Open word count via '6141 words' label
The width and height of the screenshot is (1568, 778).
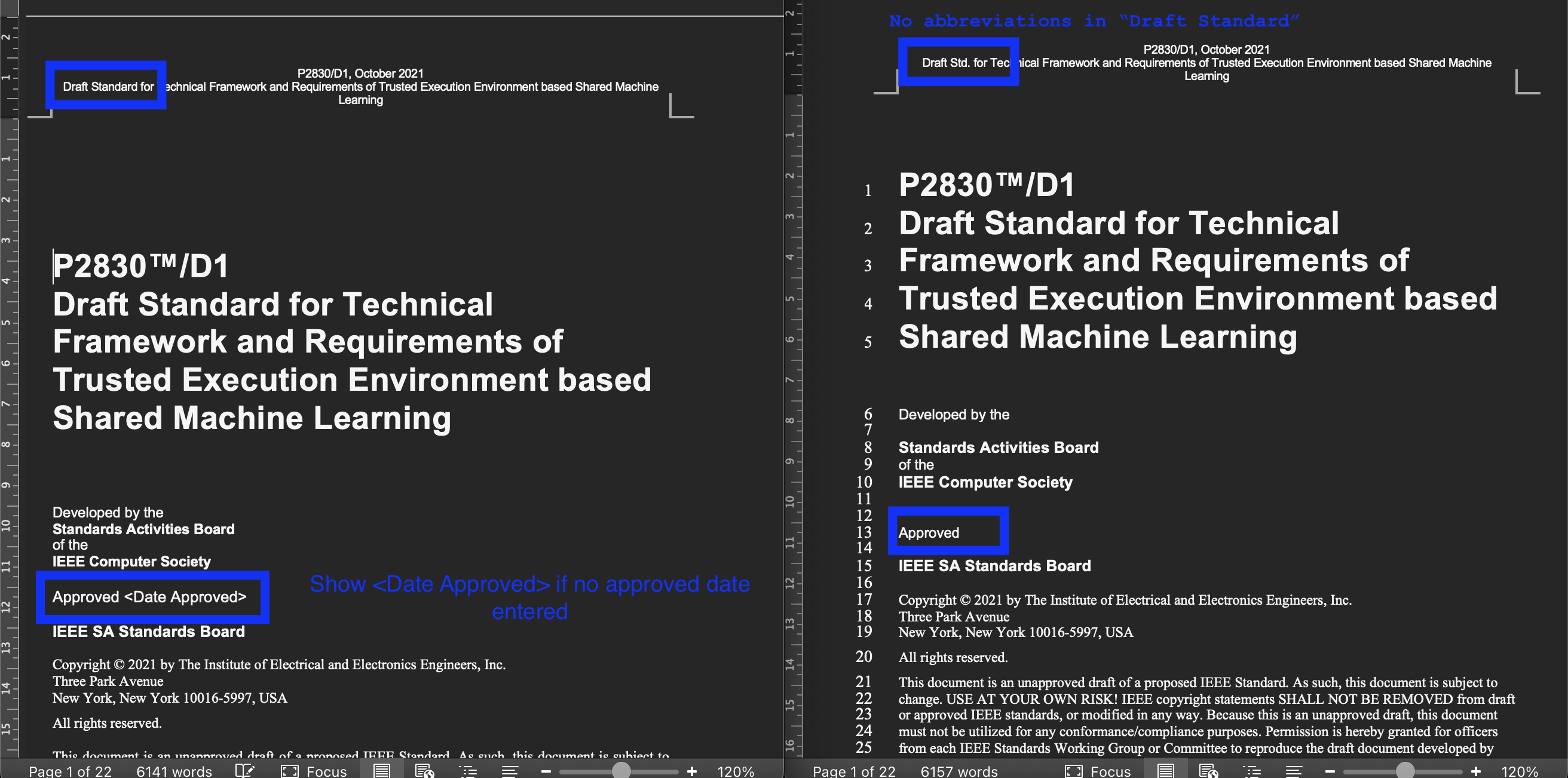point(174,770)
